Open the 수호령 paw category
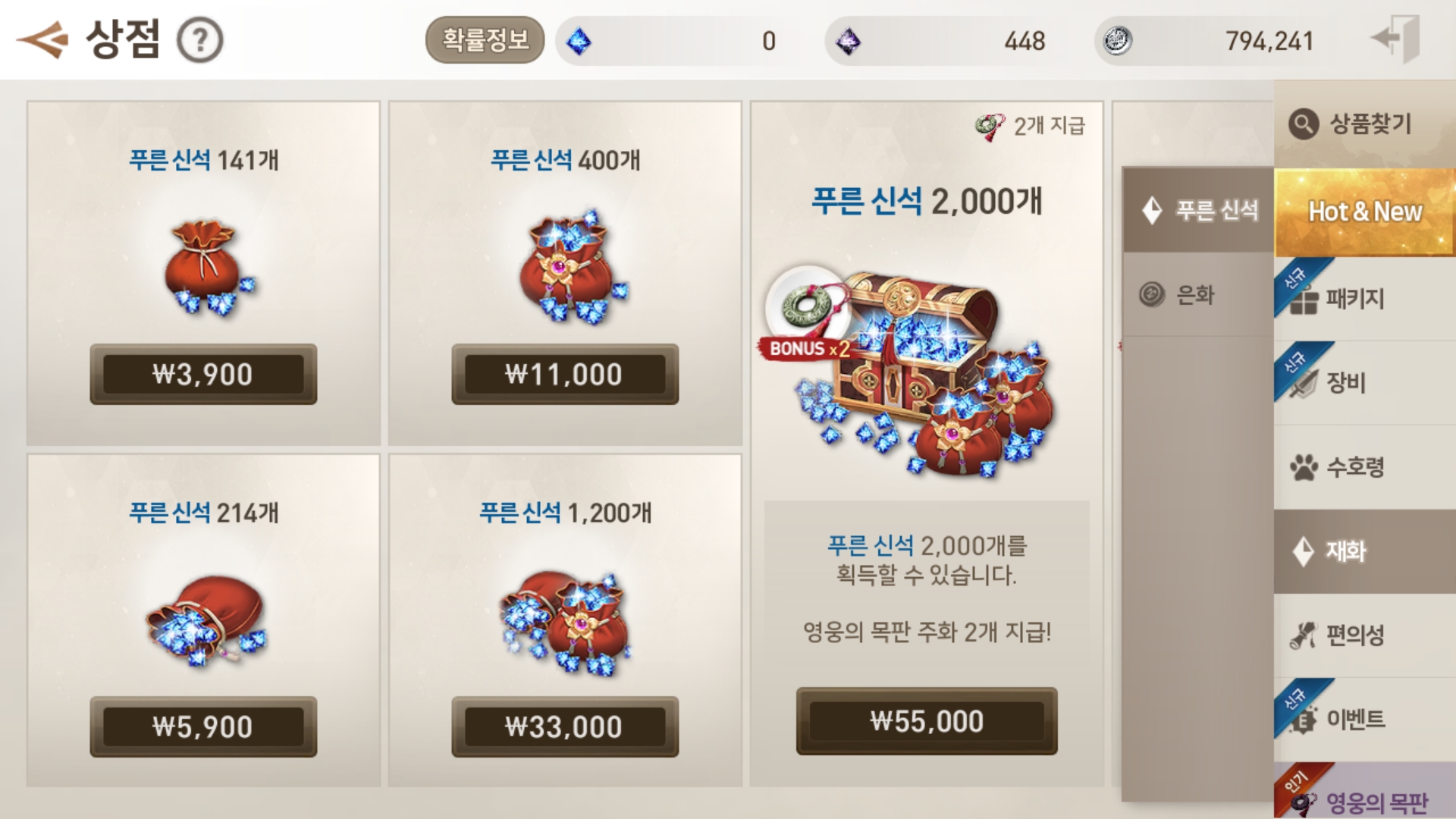This screenshot has width=1456, height=819. point(1364,466)
